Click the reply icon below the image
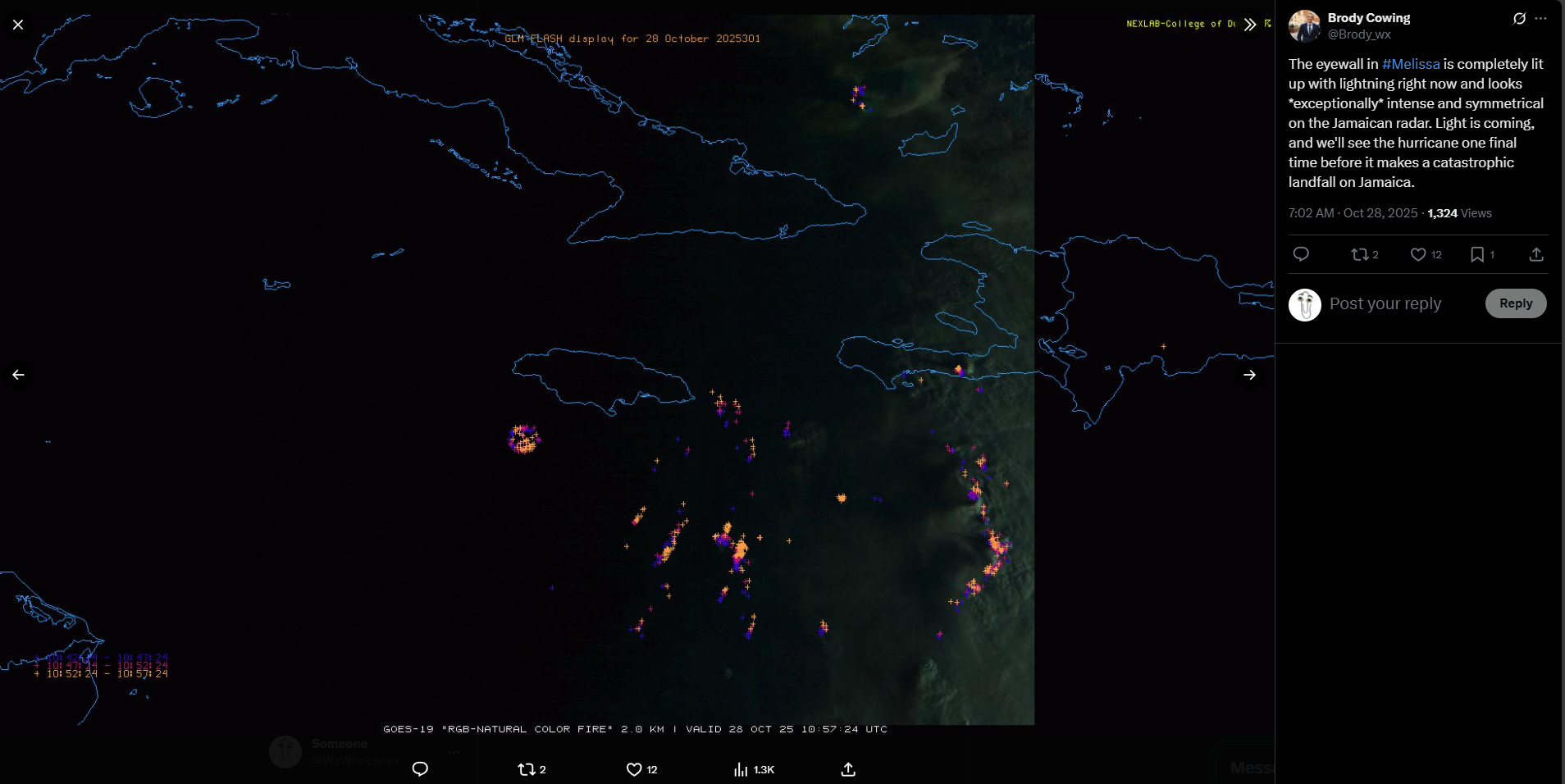1565x784 pixels. (420, 769)
